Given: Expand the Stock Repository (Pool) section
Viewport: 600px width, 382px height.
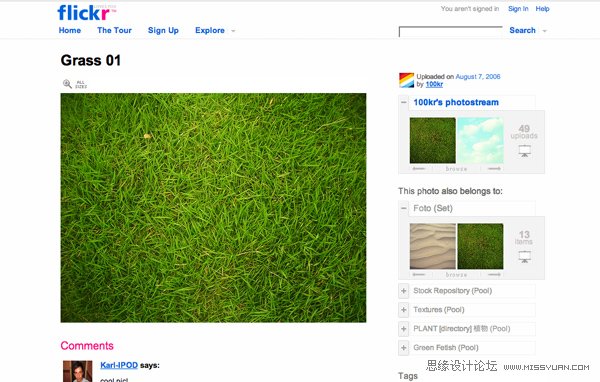Looking at the screenshot, I should 404,291.
